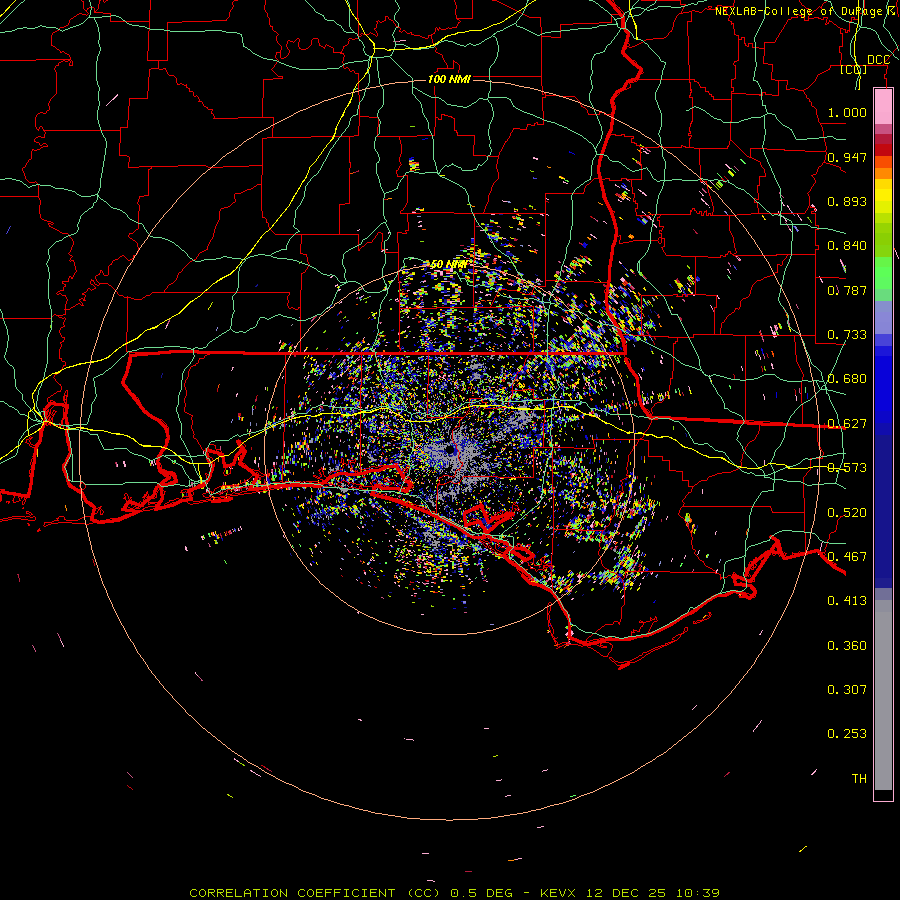The width and height of the screenshot is (900, 900).
Task: Click the [CC] units label above color bar
Action: [x=853, y=69]
